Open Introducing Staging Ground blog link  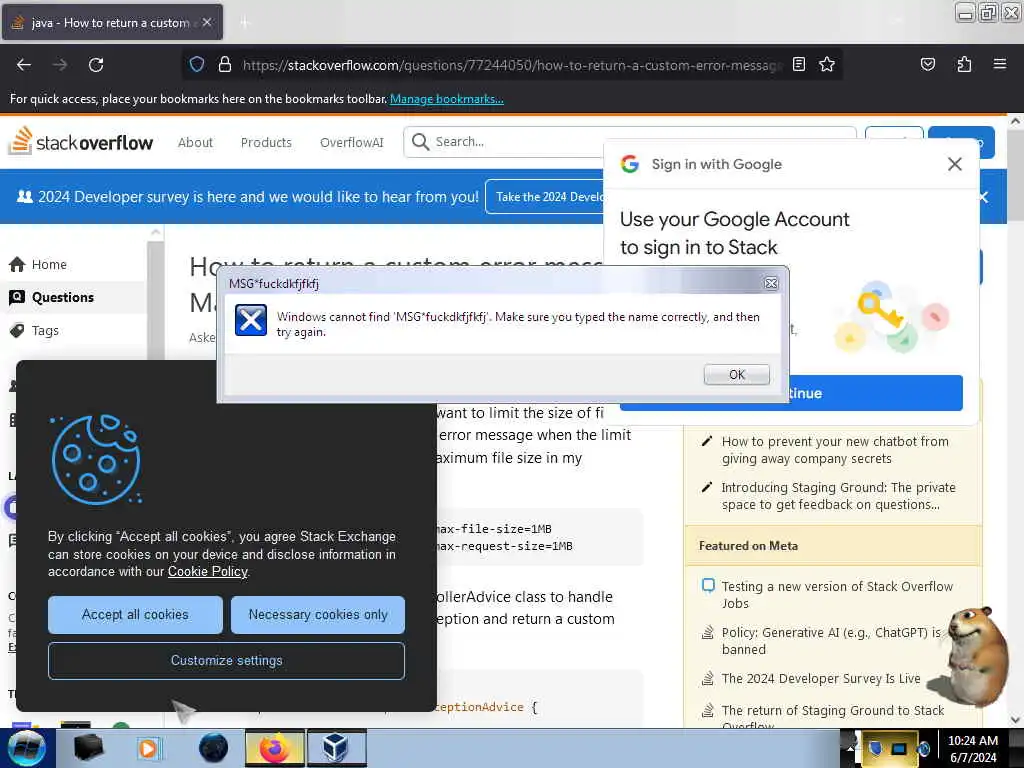pos(838,496)
